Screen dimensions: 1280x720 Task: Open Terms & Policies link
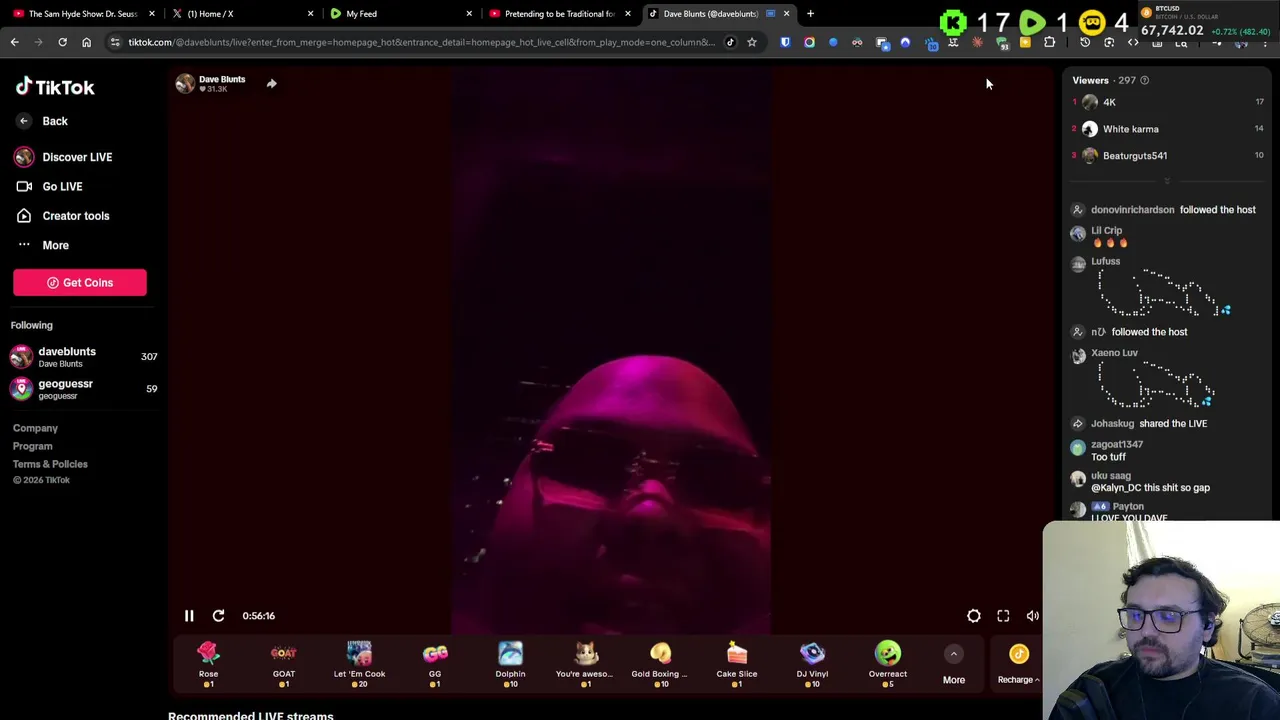[x=50, y=464]
